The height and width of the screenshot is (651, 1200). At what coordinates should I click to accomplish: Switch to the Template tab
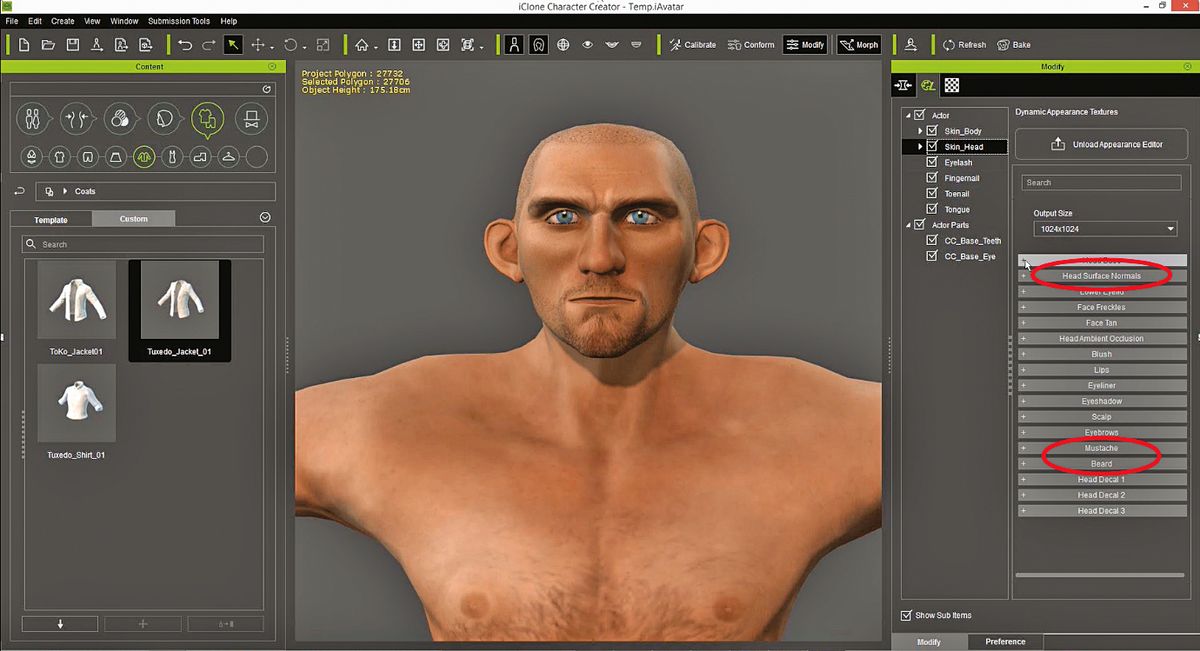(x=50, y=218)
